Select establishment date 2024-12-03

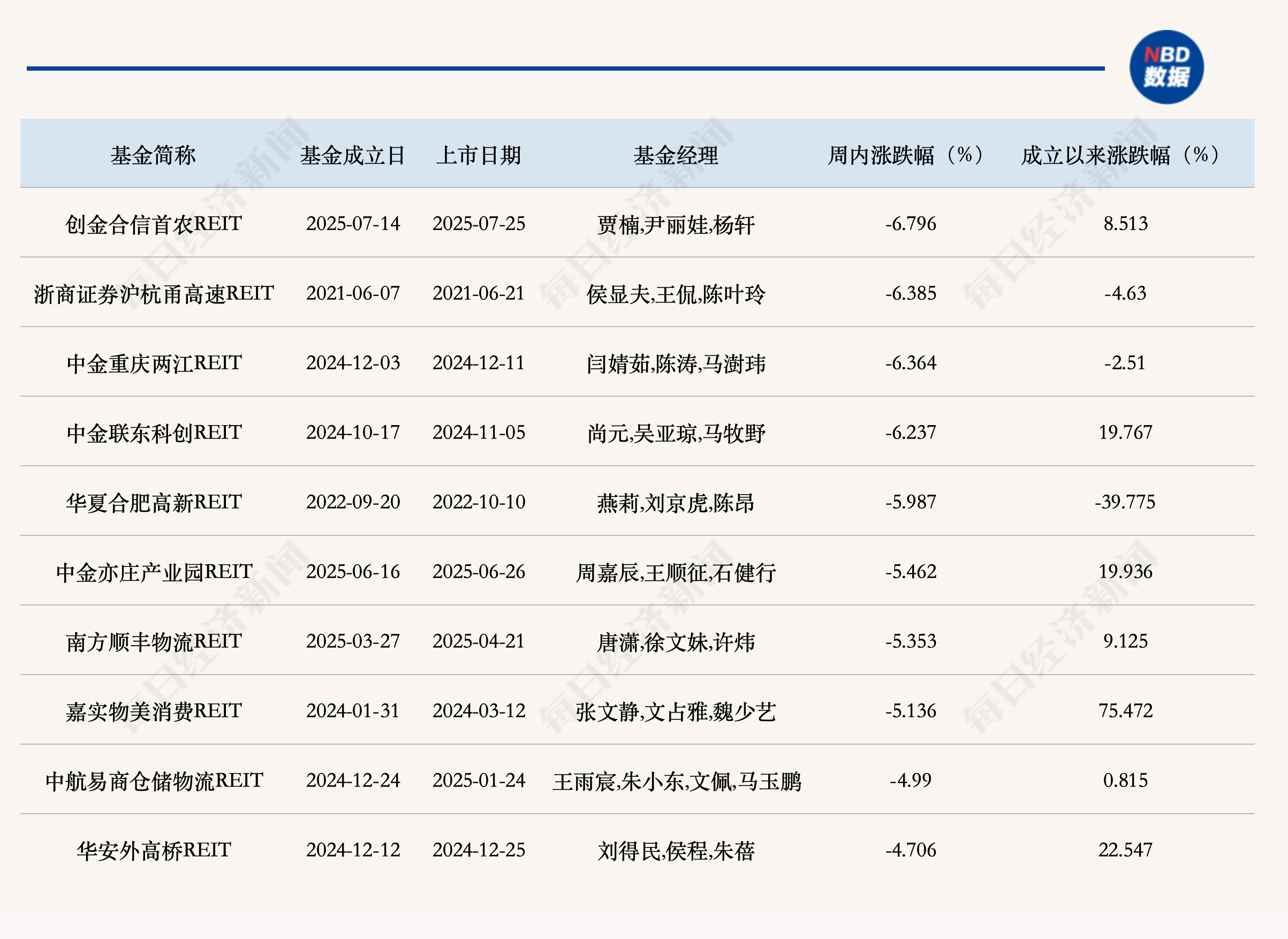[353, 363]
